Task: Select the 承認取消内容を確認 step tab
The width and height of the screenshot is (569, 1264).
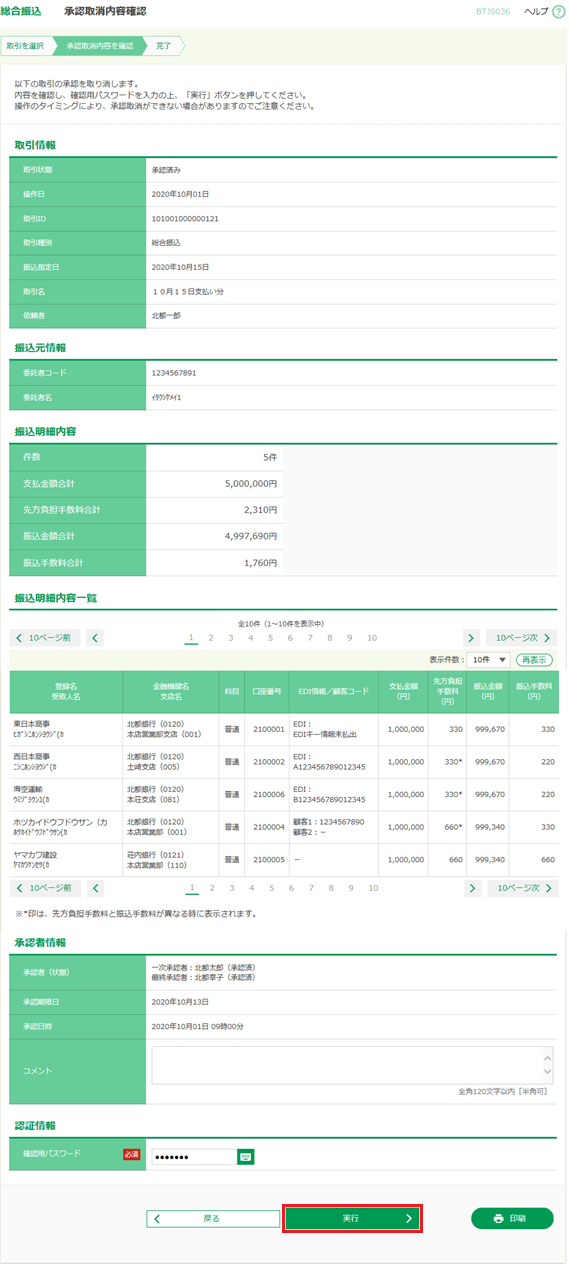Action: click(100, 46)
